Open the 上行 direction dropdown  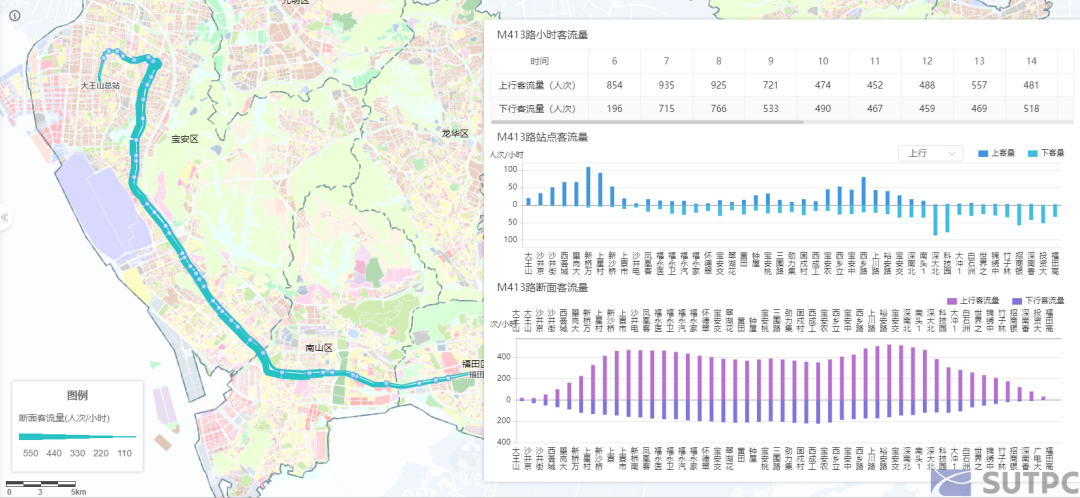[931, 153]
